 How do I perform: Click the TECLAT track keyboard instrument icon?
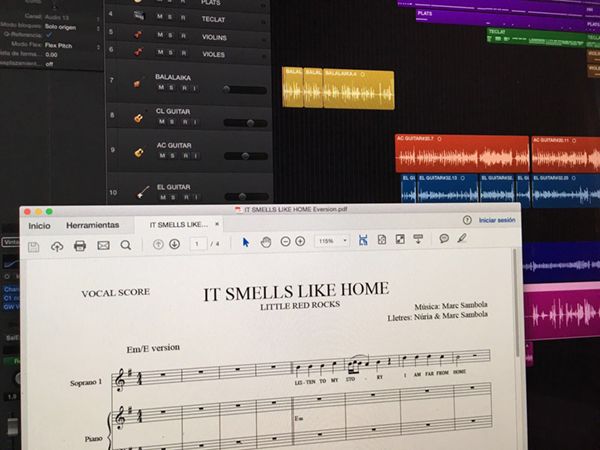tap(139, 16)
